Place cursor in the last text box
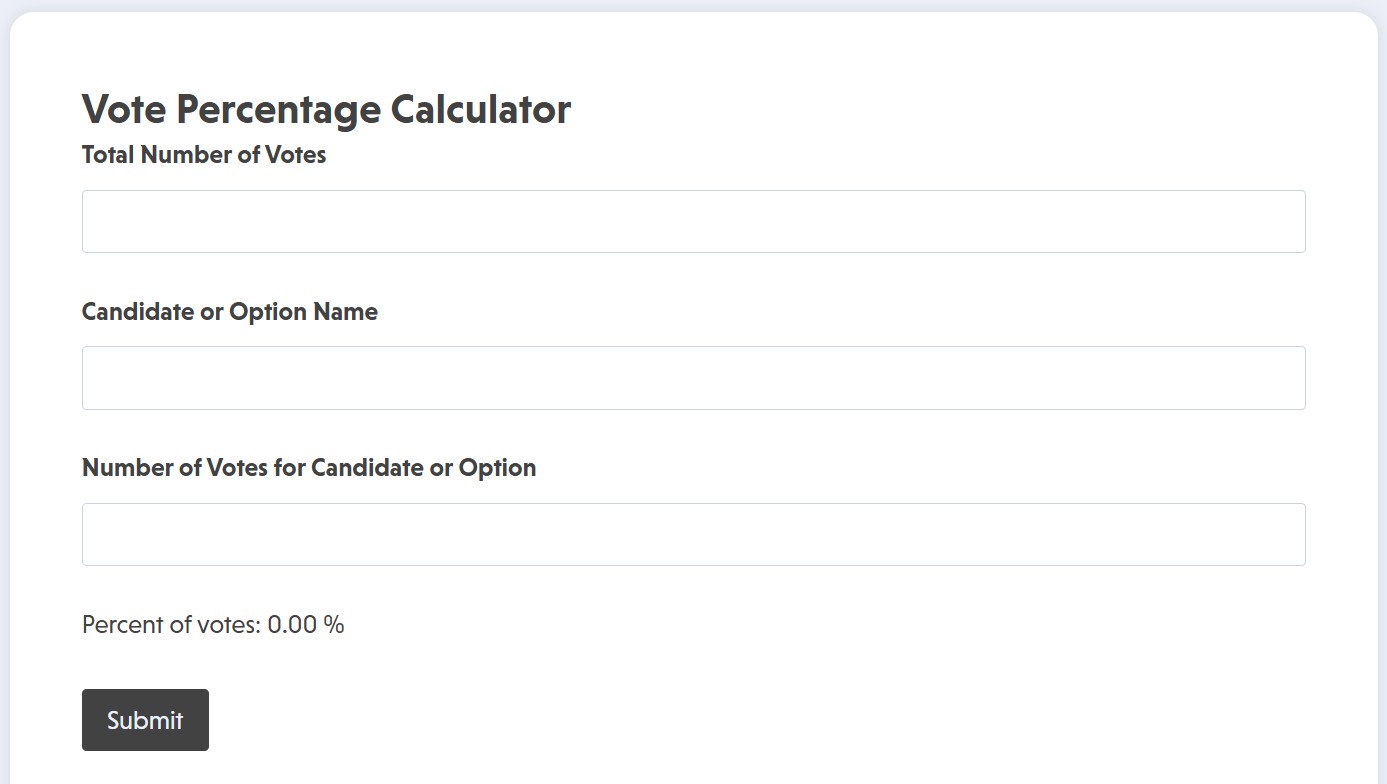 click(693, 534)
